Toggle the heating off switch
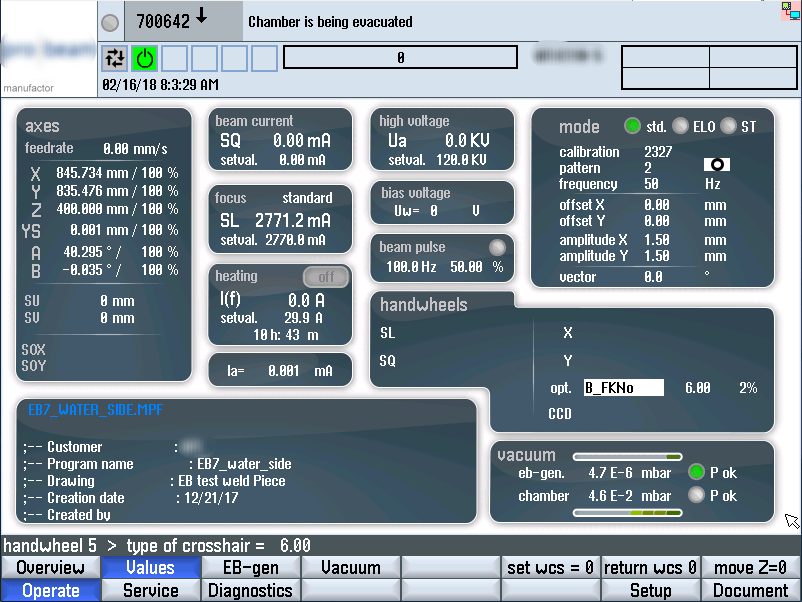802x602 pixels. tap(325, 277)
